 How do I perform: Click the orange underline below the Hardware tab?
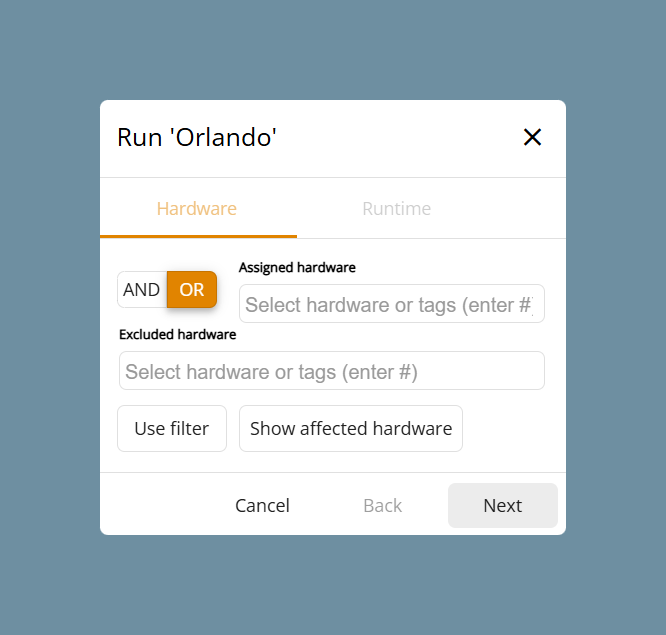coord(198,236)
